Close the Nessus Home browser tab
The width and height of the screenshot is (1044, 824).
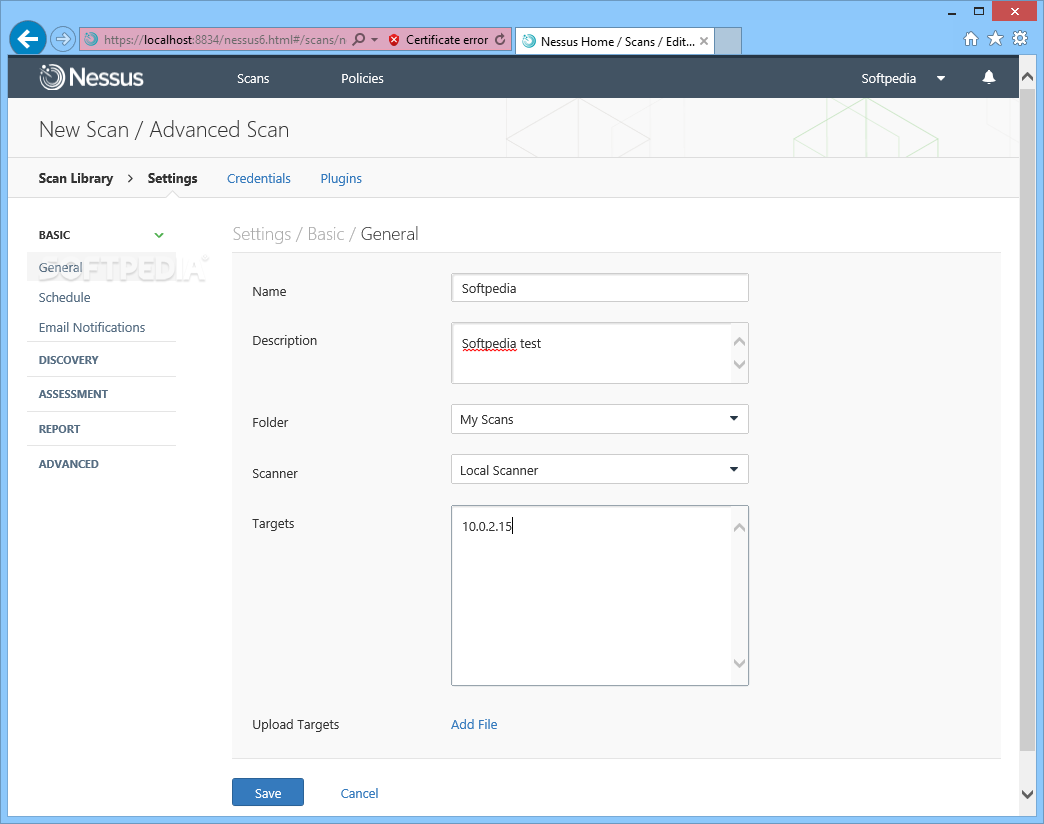704,41
